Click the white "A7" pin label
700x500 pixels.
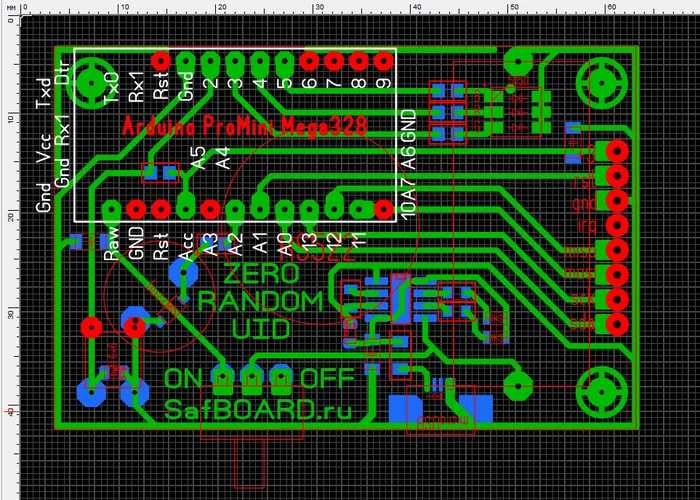(408, 188)
